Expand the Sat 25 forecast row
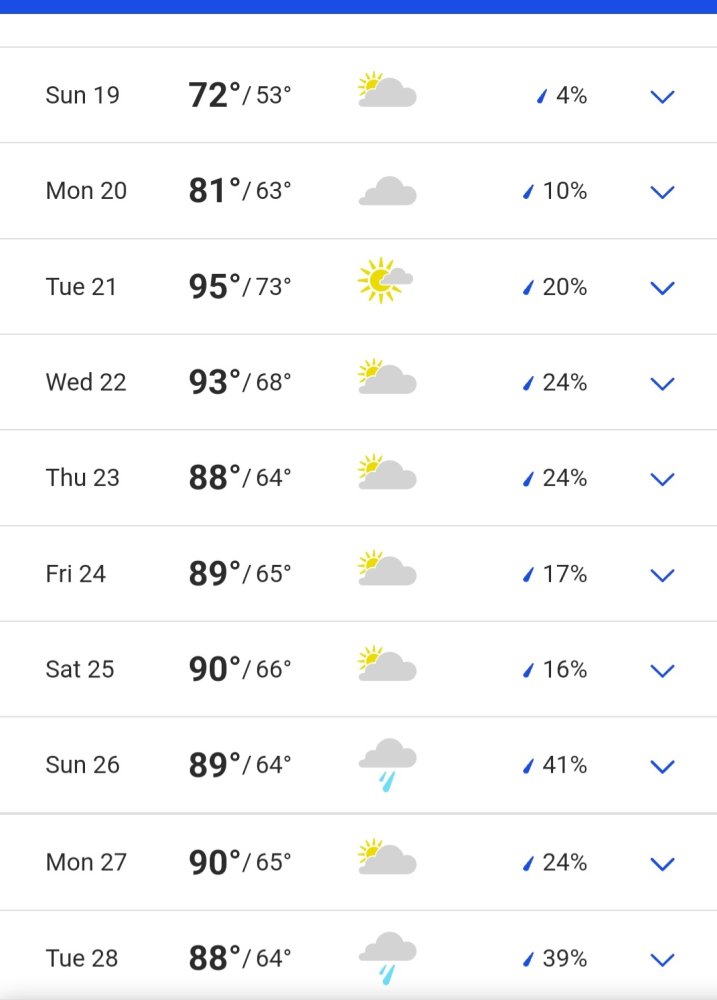 point(358,669)
